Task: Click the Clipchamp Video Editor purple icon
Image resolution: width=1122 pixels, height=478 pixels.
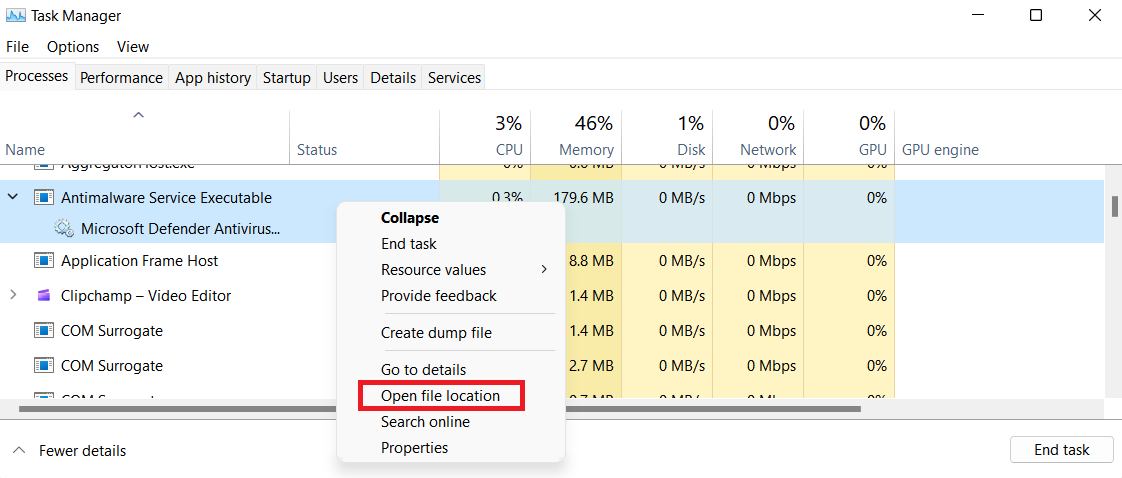Action: pyautogui.click(x=44, y=296)
